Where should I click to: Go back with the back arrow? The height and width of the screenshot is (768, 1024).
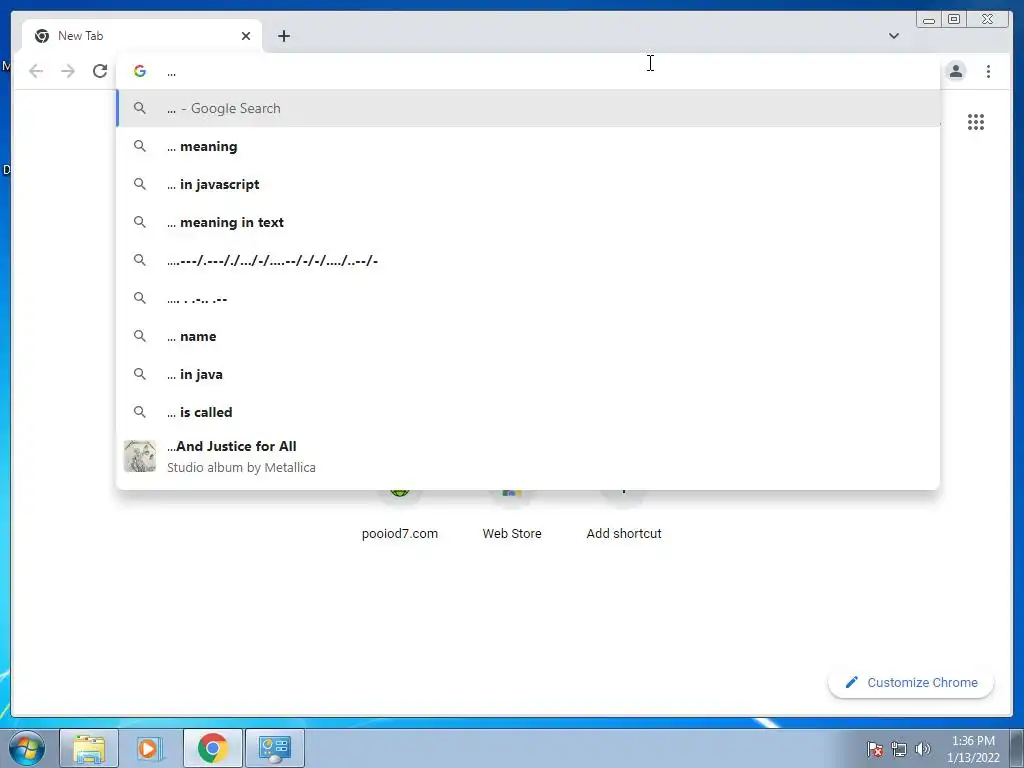click(36, 71)
